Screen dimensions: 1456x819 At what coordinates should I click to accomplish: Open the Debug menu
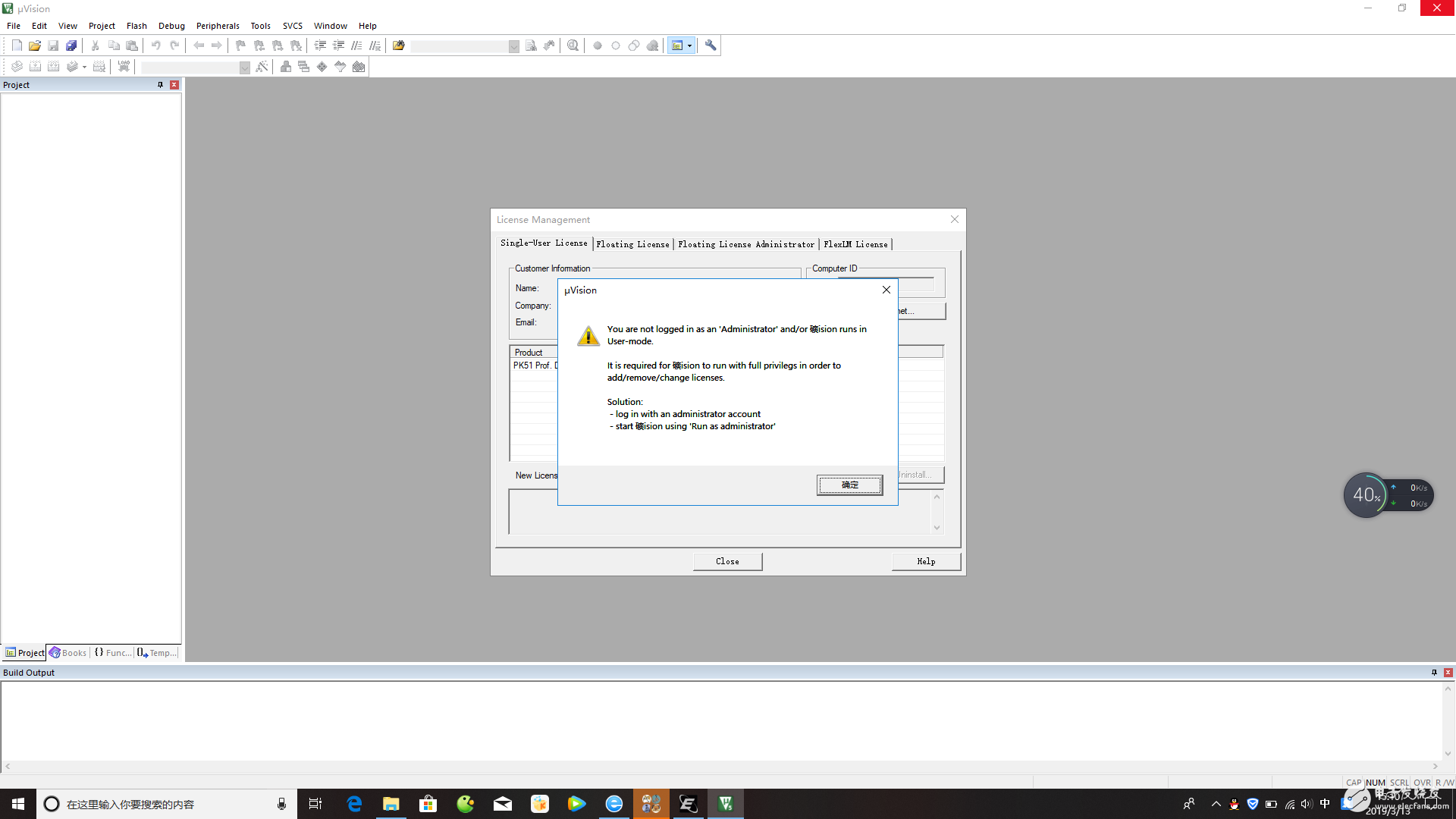171,26
